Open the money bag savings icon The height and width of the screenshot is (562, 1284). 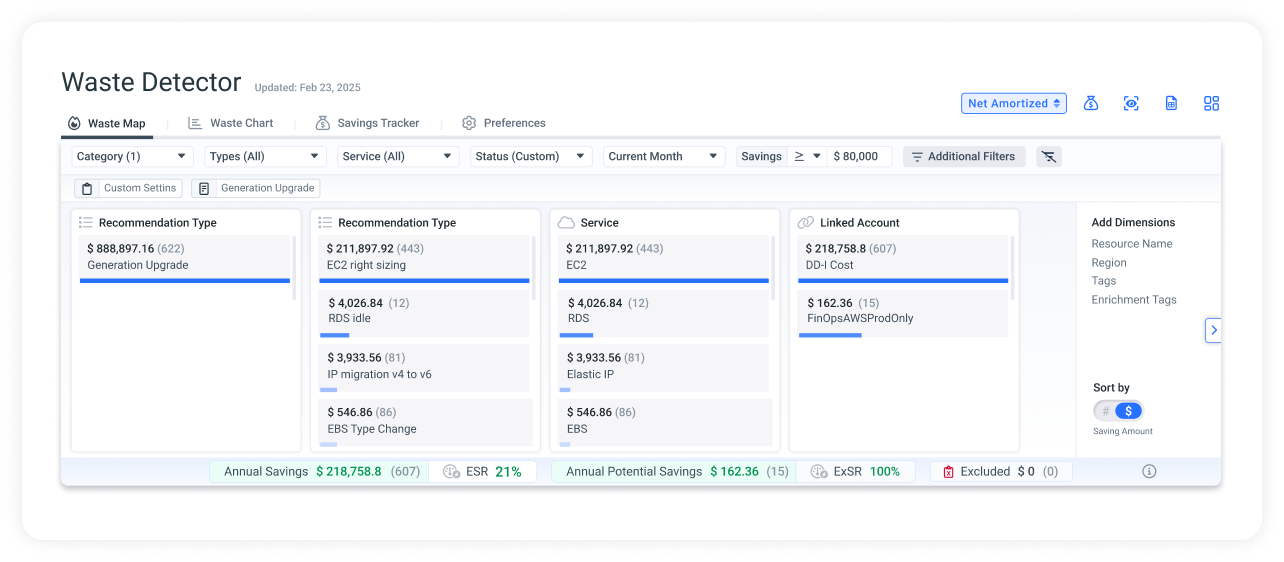point(1091,103)
